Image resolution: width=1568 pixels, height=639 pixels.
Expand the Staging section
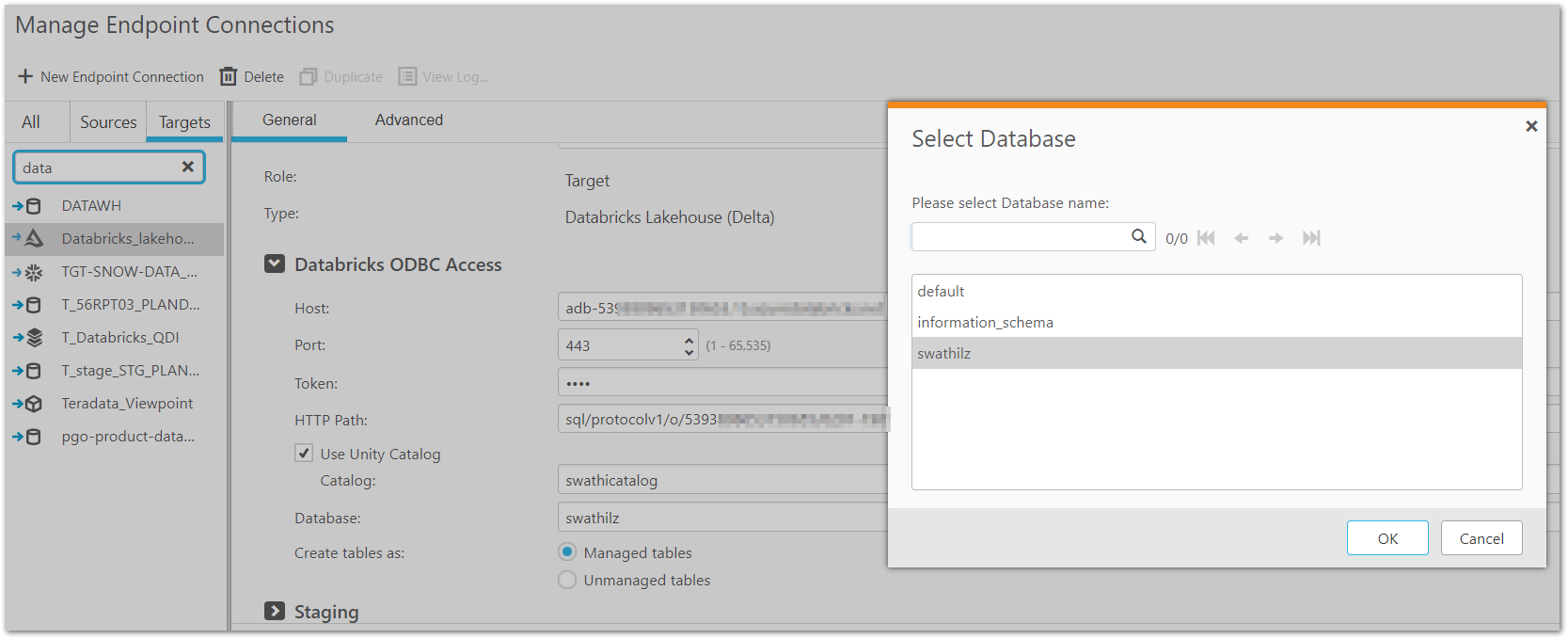click(x=275, y=612)
